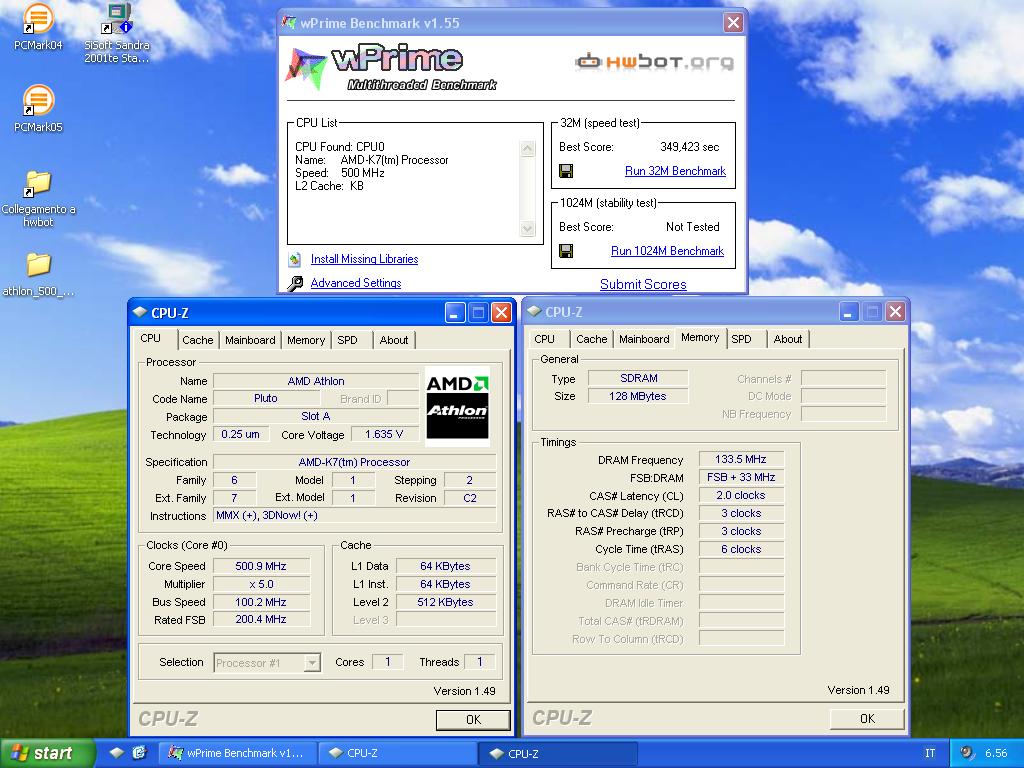Click the Code Name 'Pluto' field
Screen dimensions: 1024x768
266,398
